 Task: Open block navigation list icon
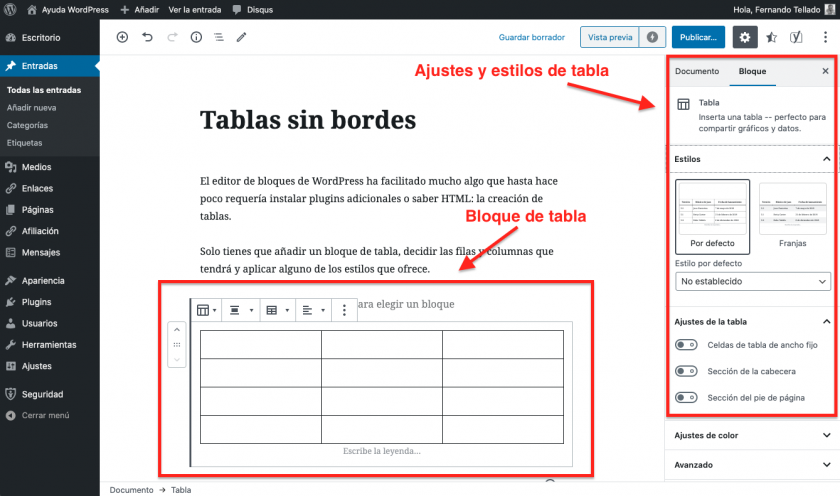pyautogui.click(x=219, y=37)
